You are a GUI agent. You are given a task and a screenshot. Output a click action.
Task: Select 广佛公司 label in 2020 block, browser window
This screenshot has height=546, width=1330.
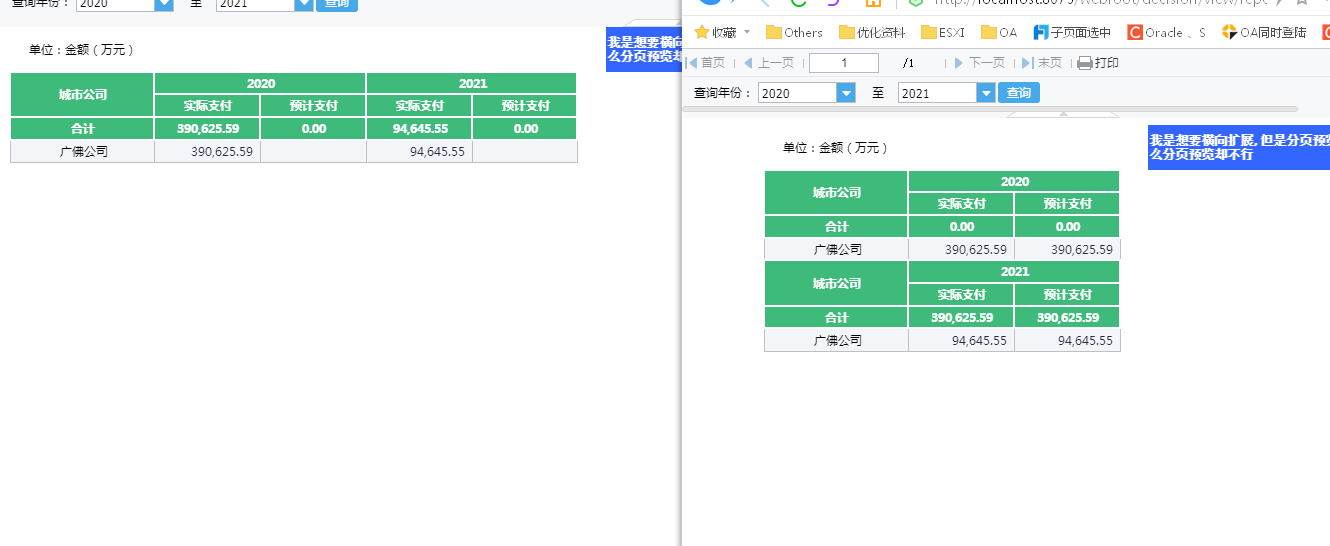click(x=836, y=250)
